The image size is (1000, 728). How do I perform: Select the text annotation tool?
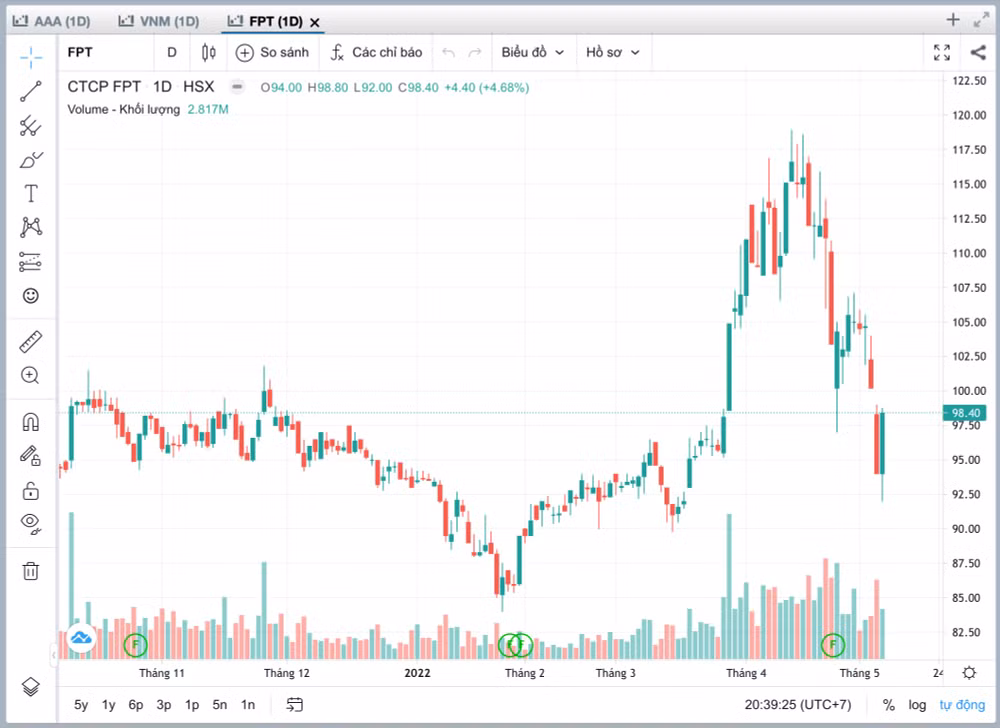pos(31,193)
